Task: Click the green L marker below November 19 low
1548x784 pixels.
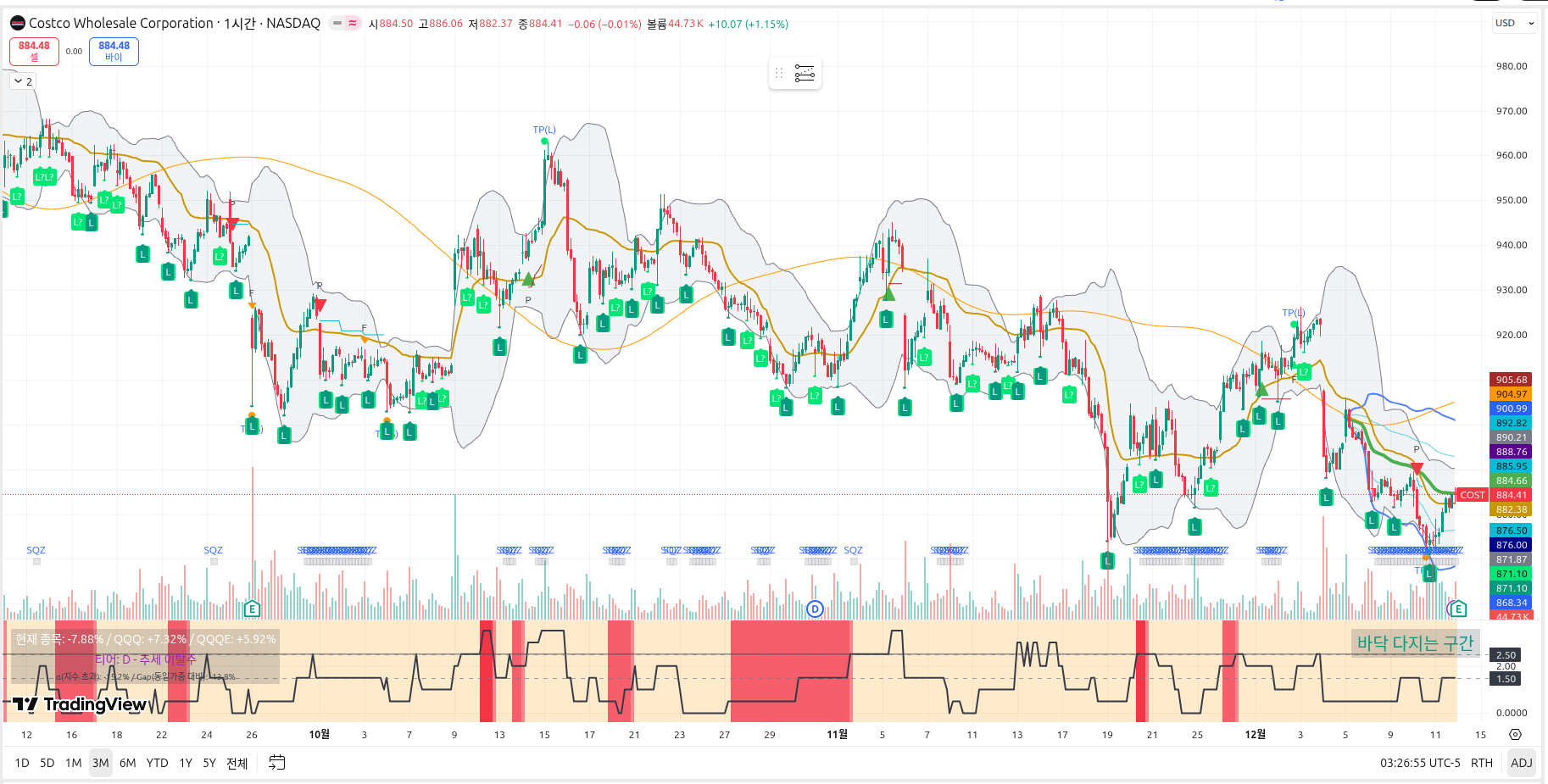Action: (x=1107, y=560)
